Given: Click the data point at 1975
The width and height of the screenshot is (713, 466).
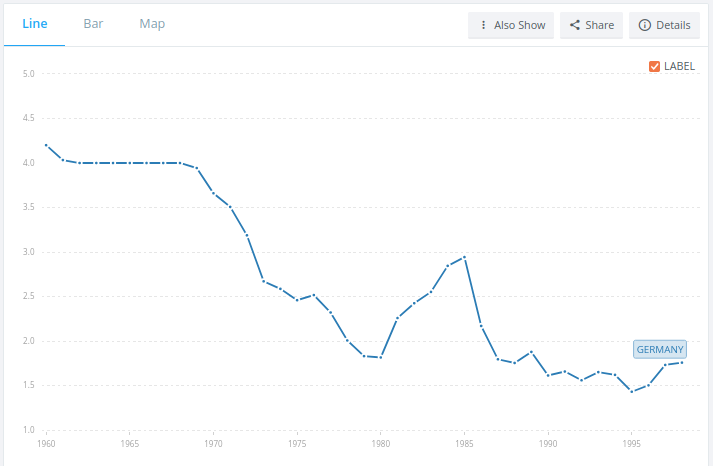Looking at the screenshot, I should pos(297,300).
